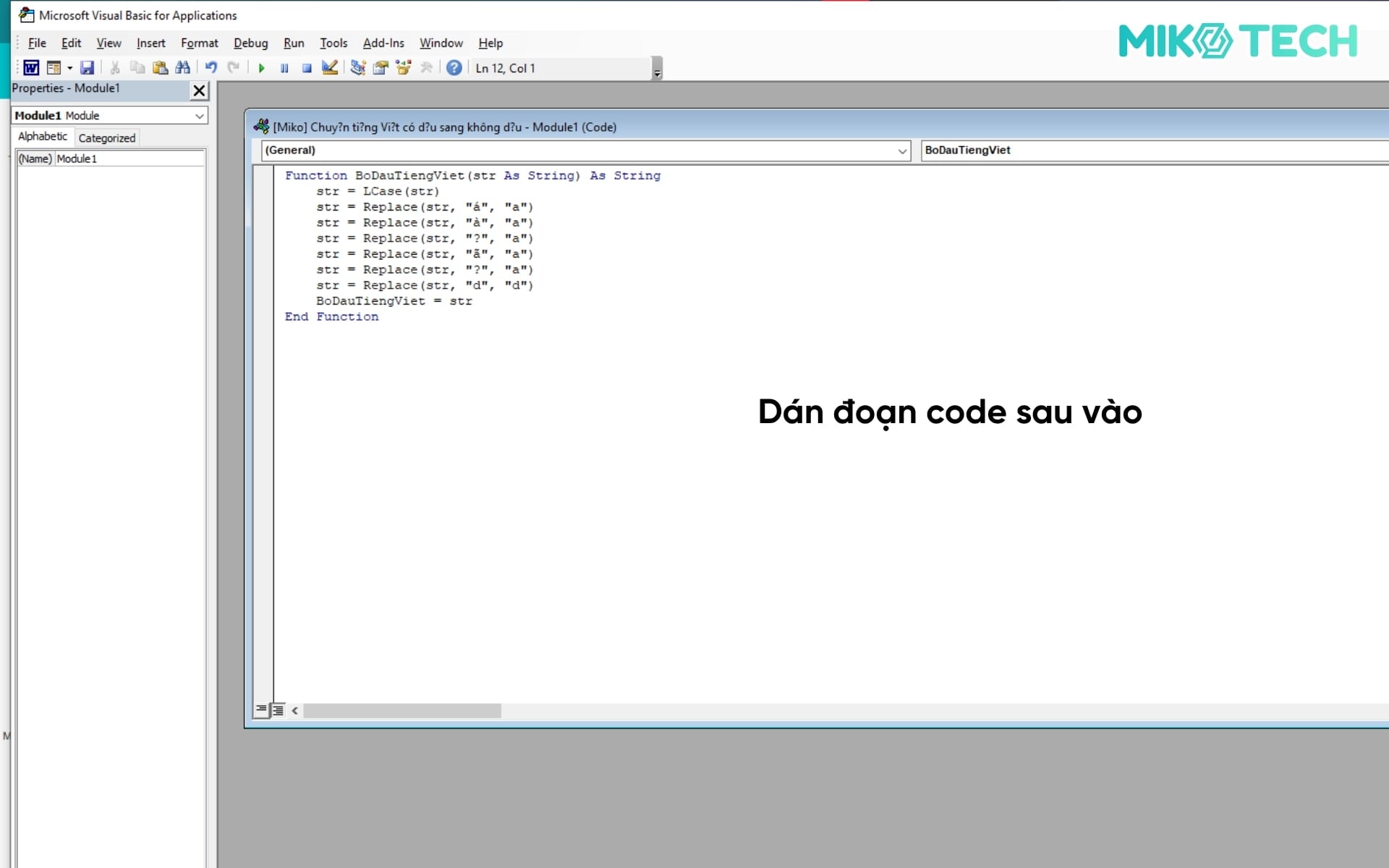Expand the Module1 Module object dropdown

199,116
